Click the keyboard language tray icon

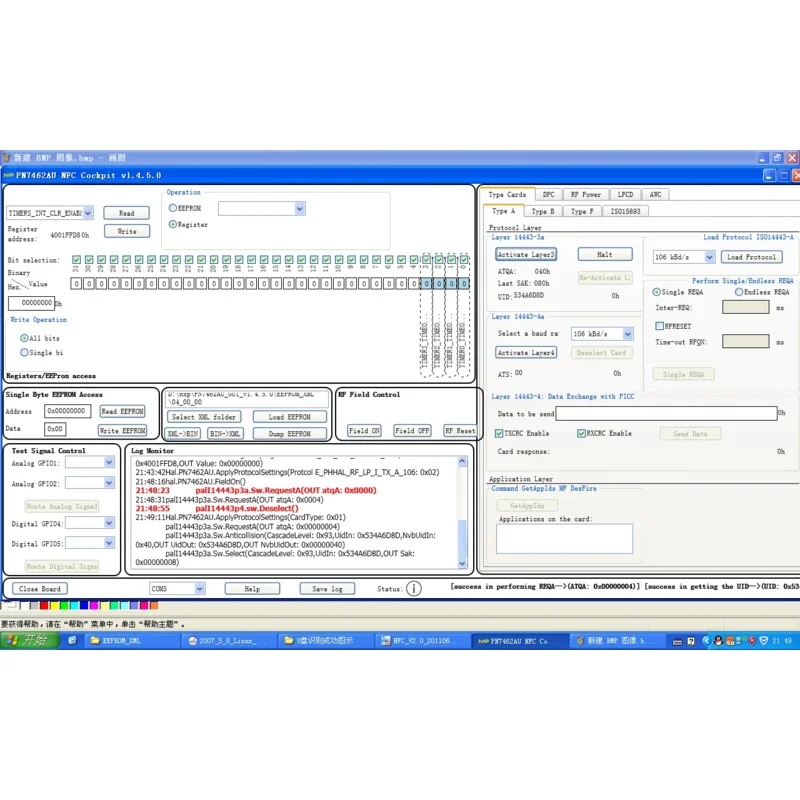click(678, 641)
